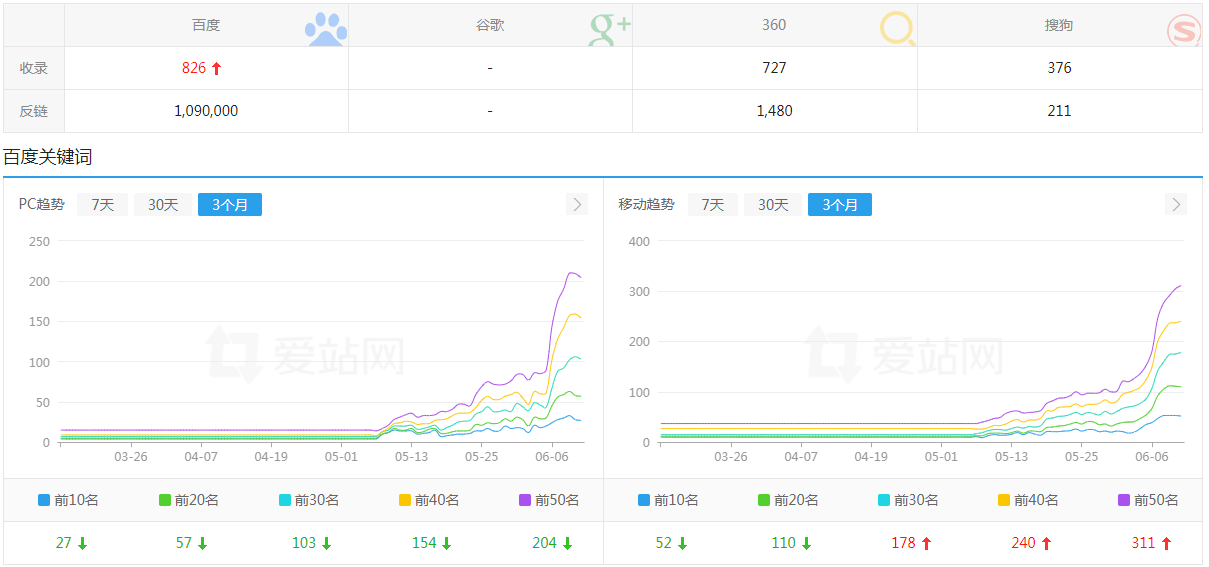Click mobile top-30 value 178
Screen dimensions: 1209x567
click(x=904, y=543)
